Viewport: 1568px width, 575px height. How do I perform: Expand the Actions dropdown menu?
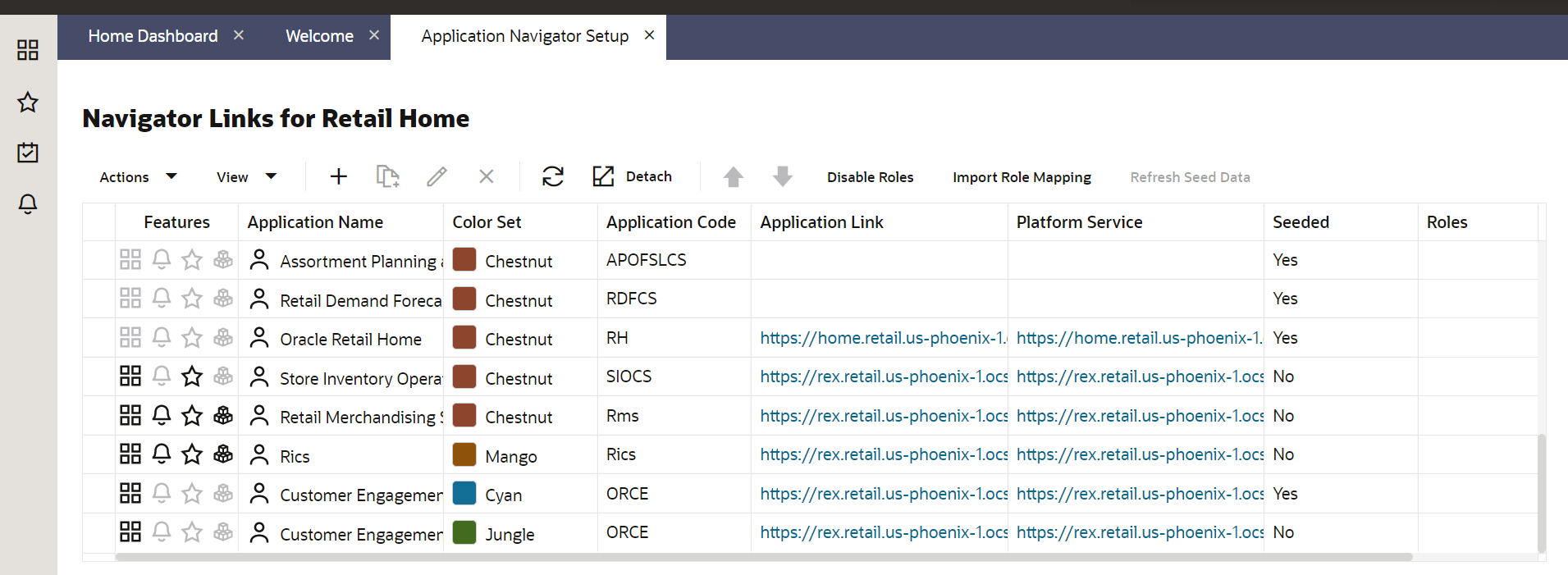138,177
